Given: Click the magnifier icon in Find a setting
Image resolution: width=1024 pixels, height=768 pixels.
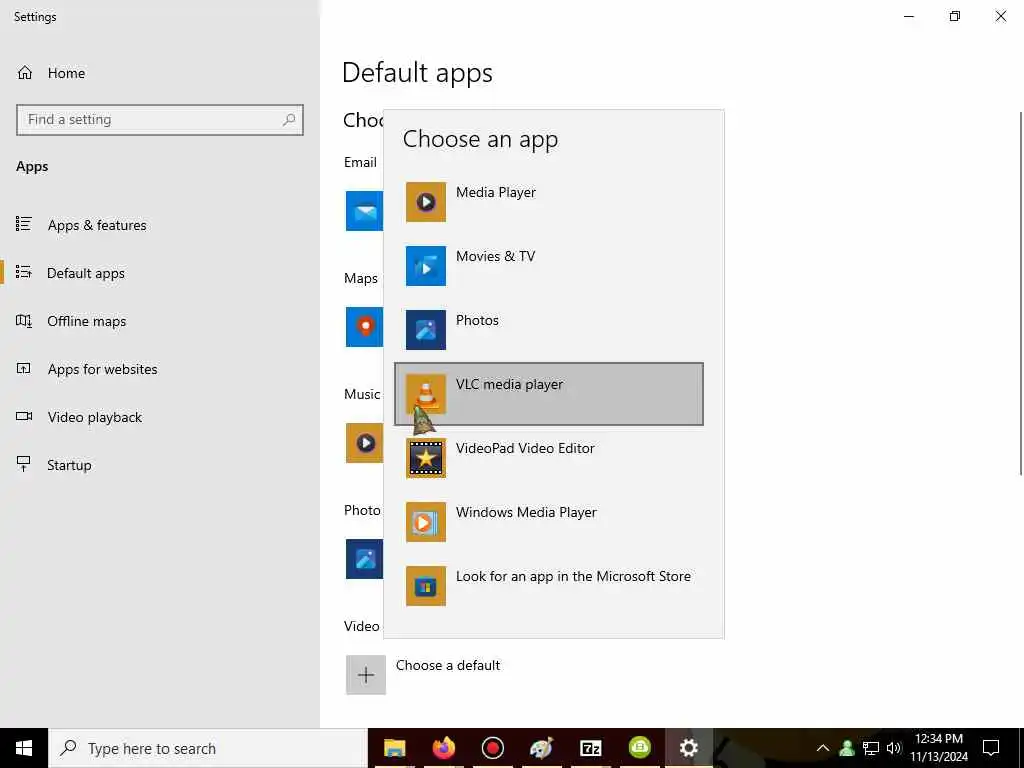Looking at the screenshot, I should coord(289,120).
